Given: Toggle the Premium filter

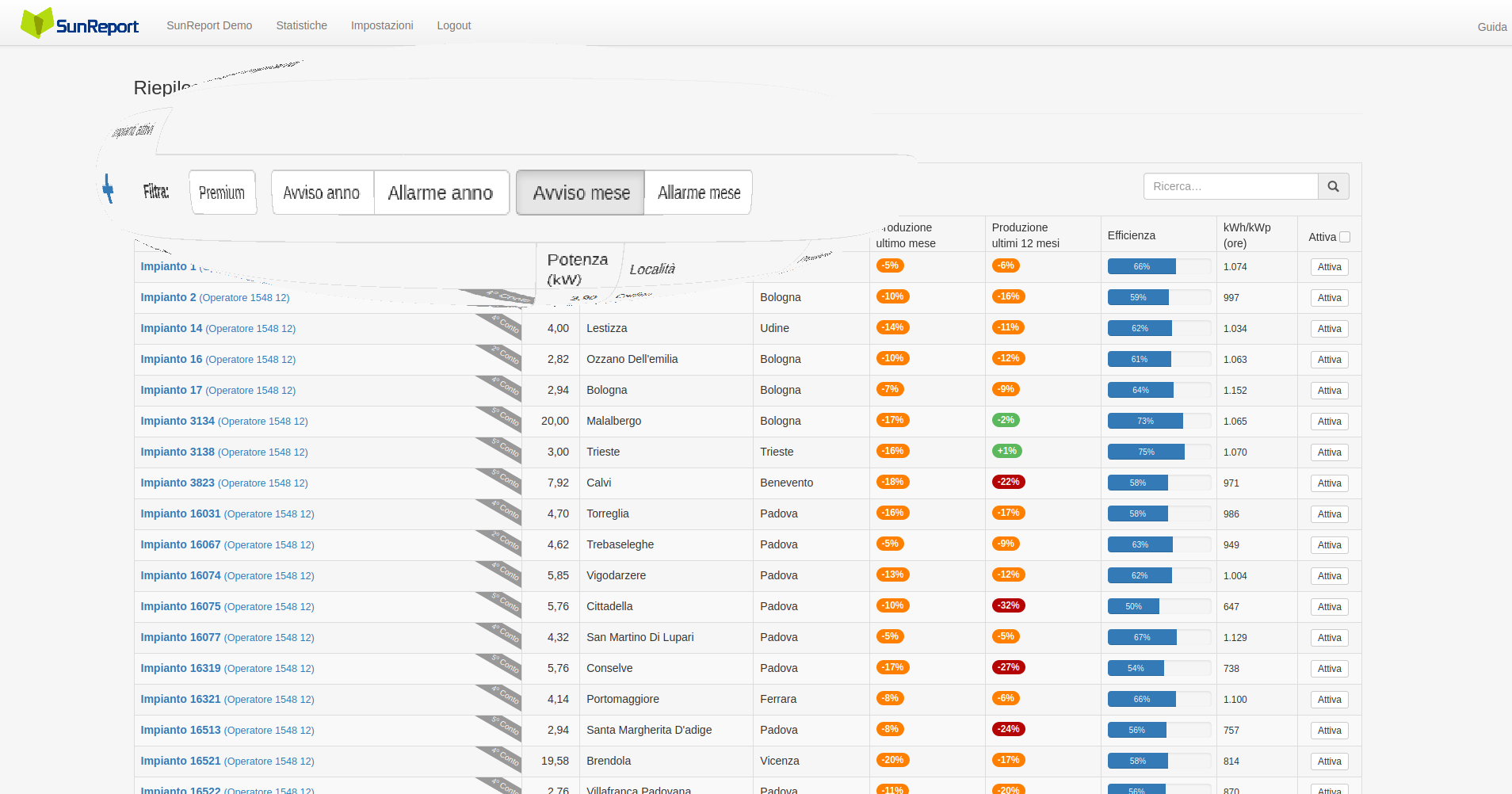Looking at the screenshot, I should coord(223,193).
